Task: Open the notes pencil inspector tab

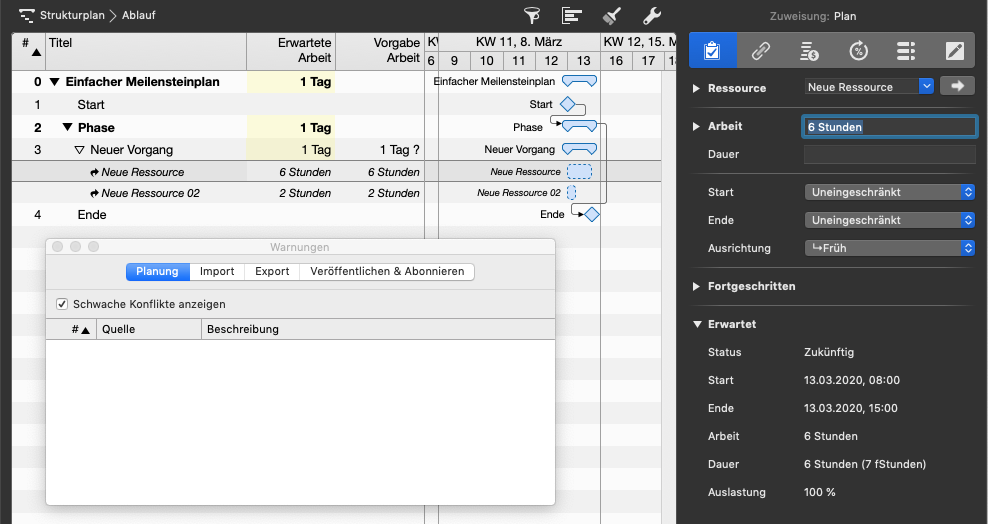Action: 954,50
